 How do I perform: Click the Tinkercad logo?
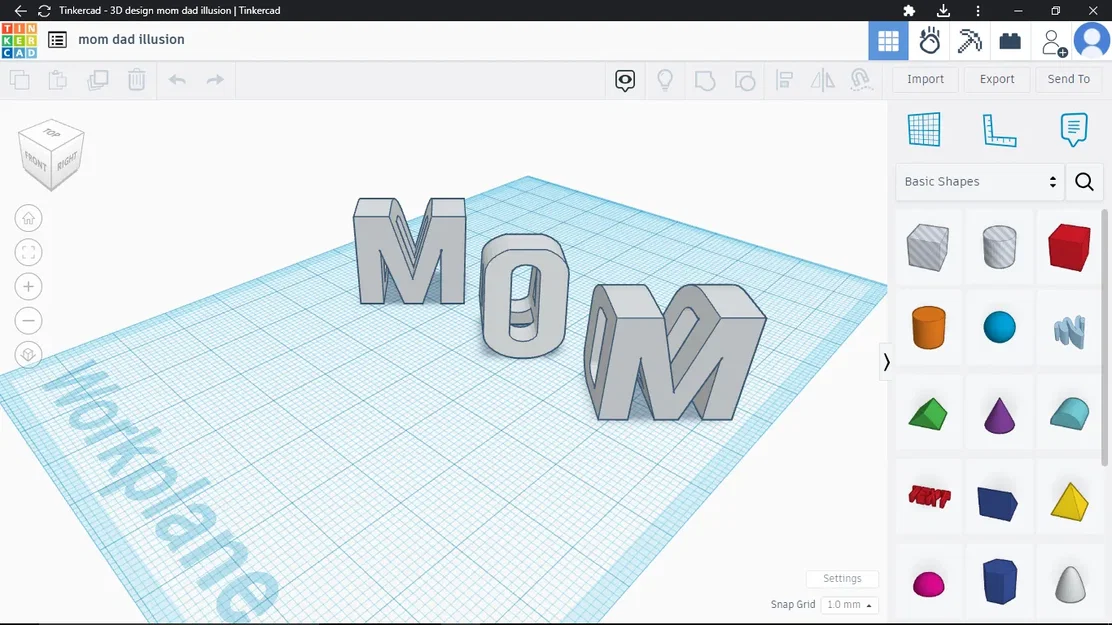[x=19, y=40]
